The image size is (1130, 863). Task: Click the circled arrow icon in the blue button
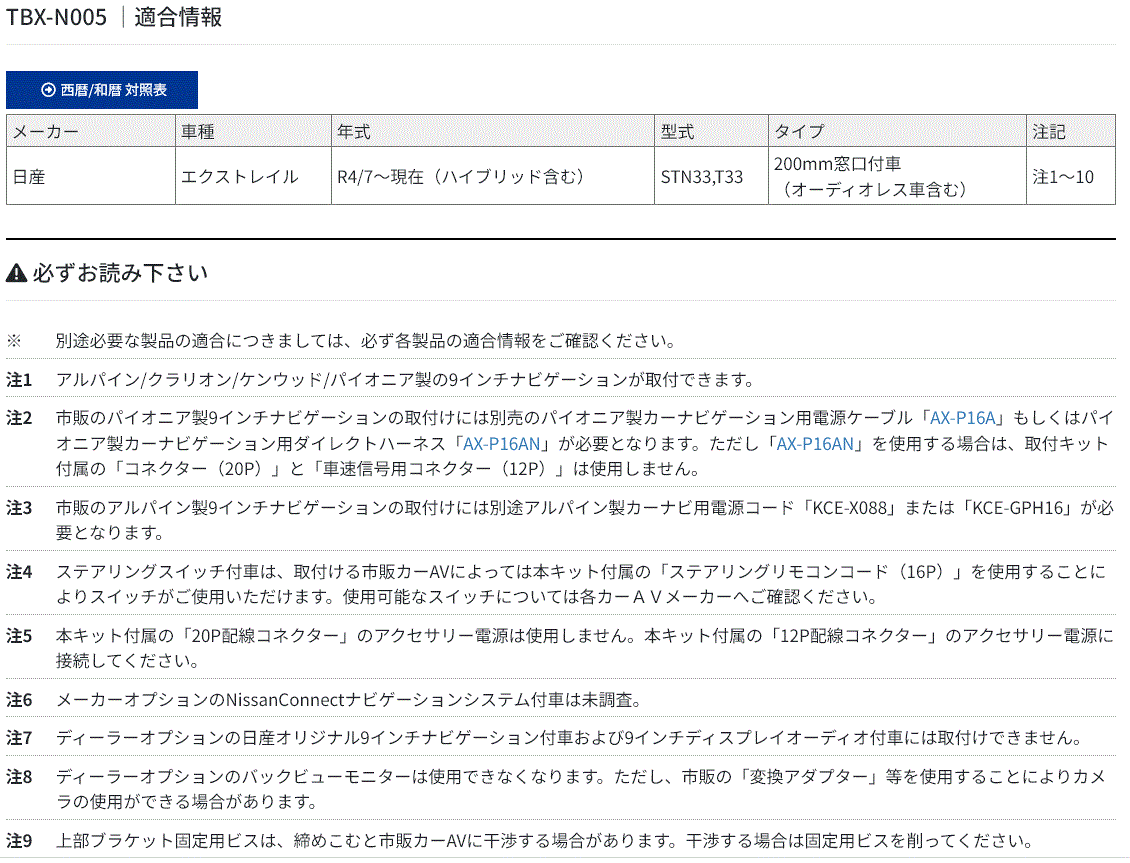coord(47,90)
